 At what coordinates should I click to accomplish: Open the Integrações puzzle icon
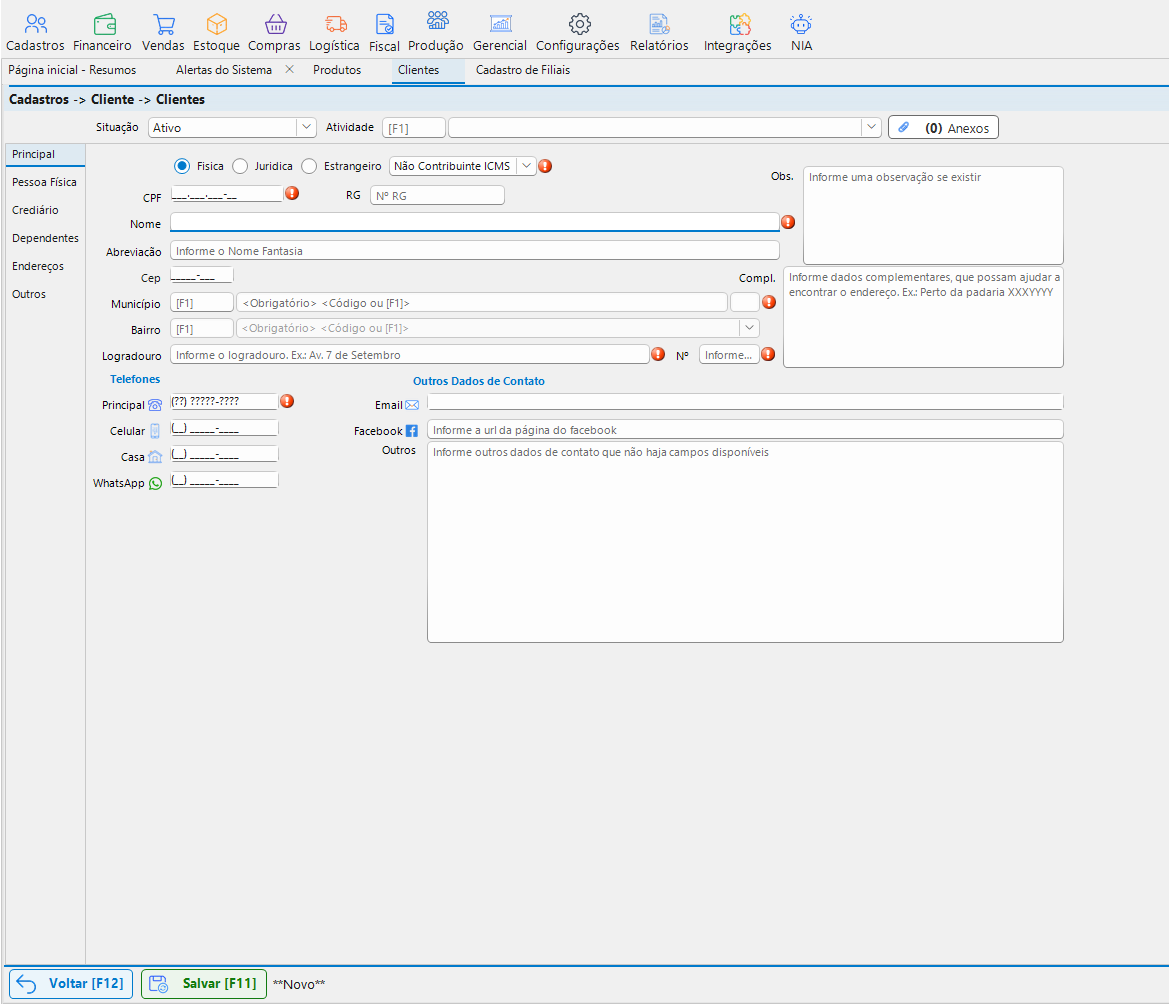739,25
